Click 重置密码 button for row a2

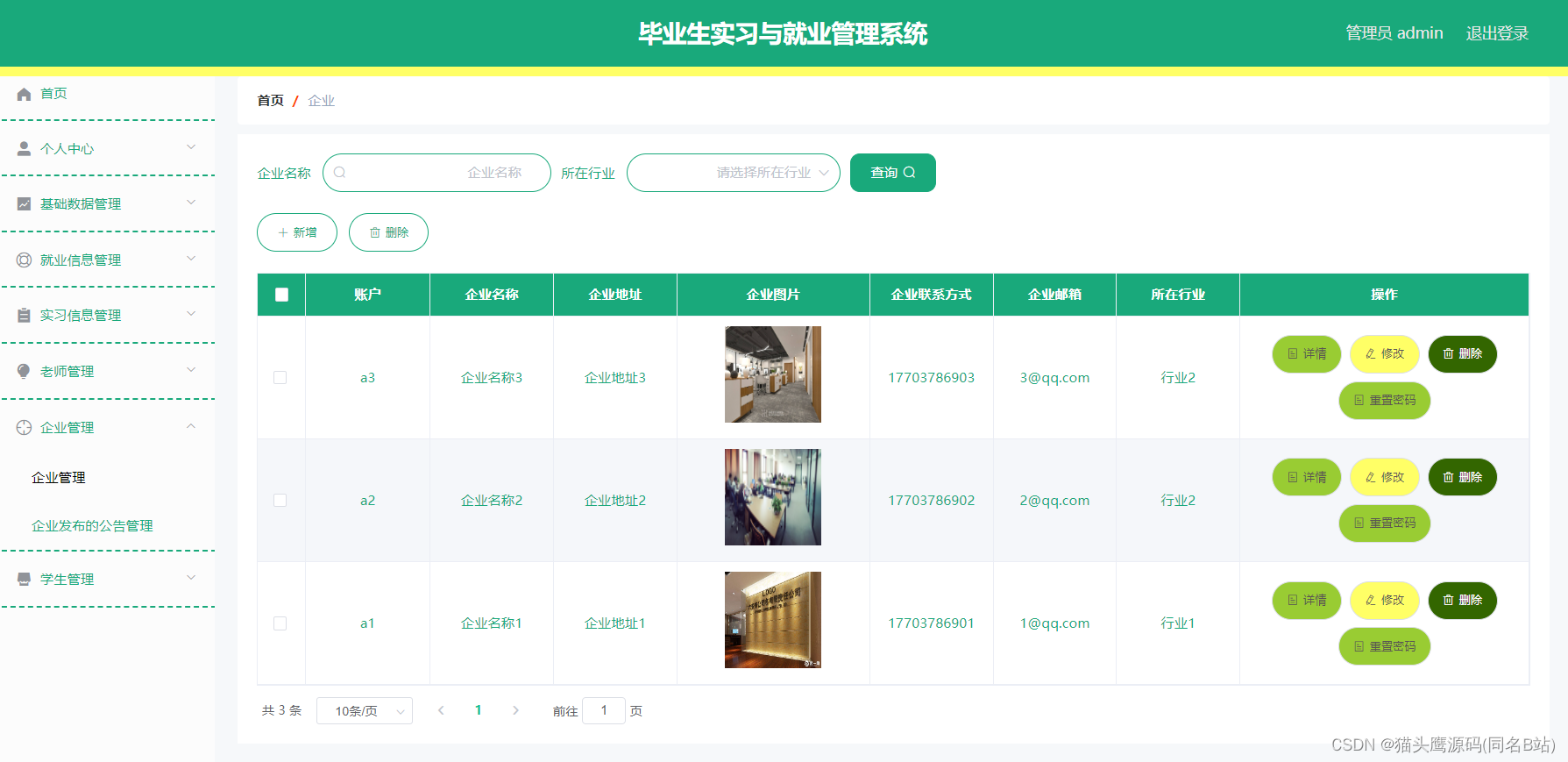1385,523
